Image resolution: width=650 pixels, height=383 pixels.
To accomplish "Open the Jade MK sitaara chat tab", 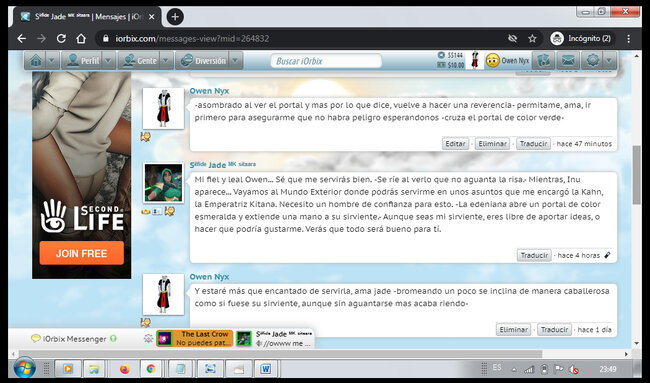I will point(274,339).
